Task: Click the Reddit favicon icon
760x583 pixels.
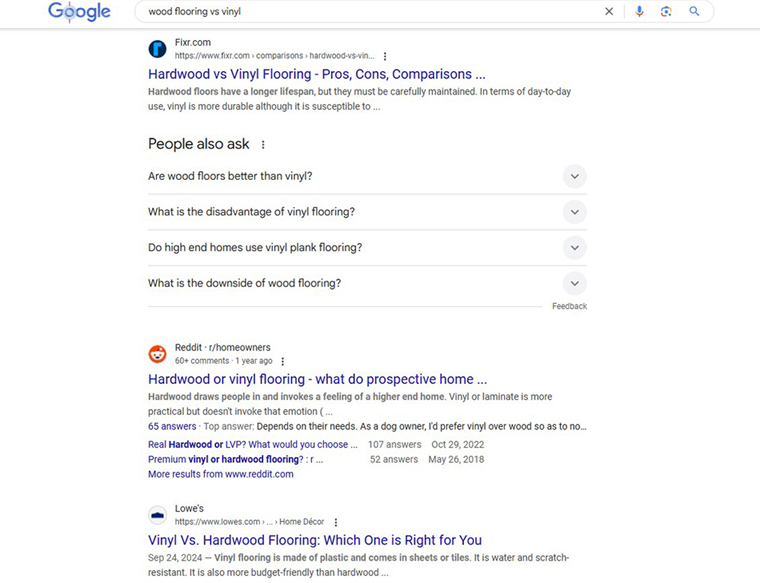Action: click(x=158, y=354)
